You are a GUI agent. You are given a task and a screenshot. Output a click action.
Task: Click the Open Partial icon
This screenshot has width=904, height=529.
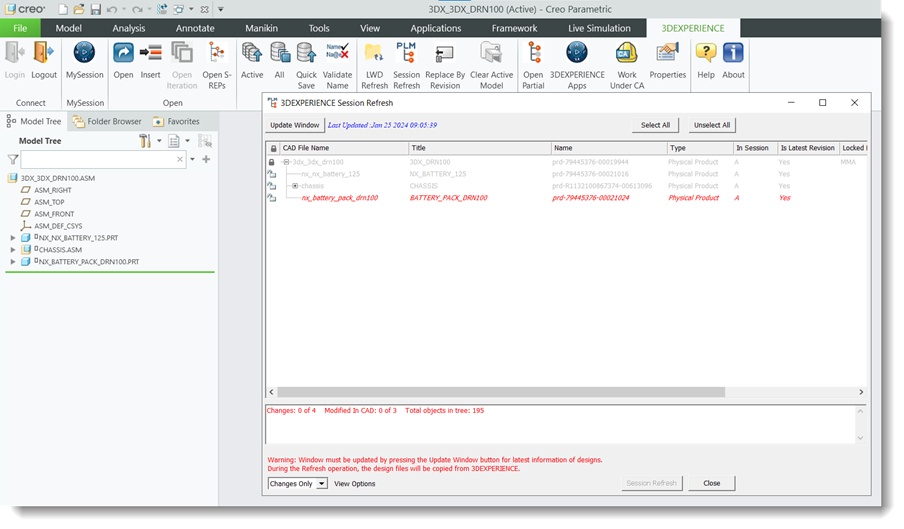[x=534, y=53]
